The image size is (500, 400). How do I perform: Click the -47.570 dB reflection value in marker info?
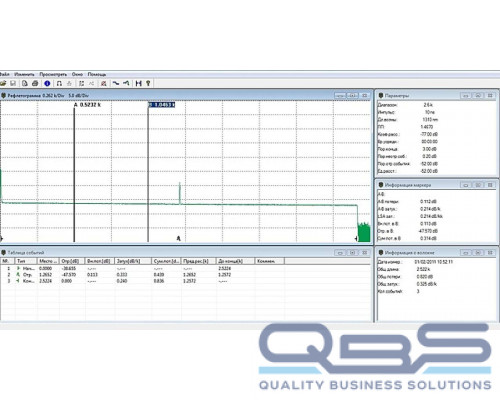pos(429,231)
